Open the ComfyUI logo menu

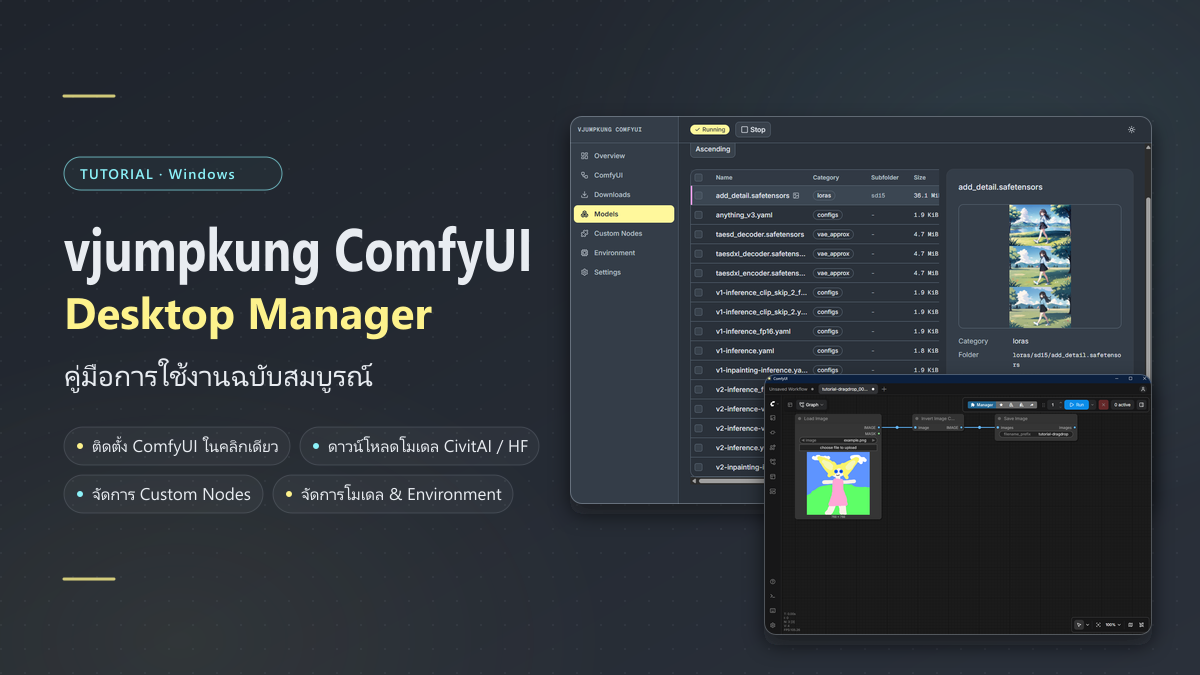pos(773,404)
